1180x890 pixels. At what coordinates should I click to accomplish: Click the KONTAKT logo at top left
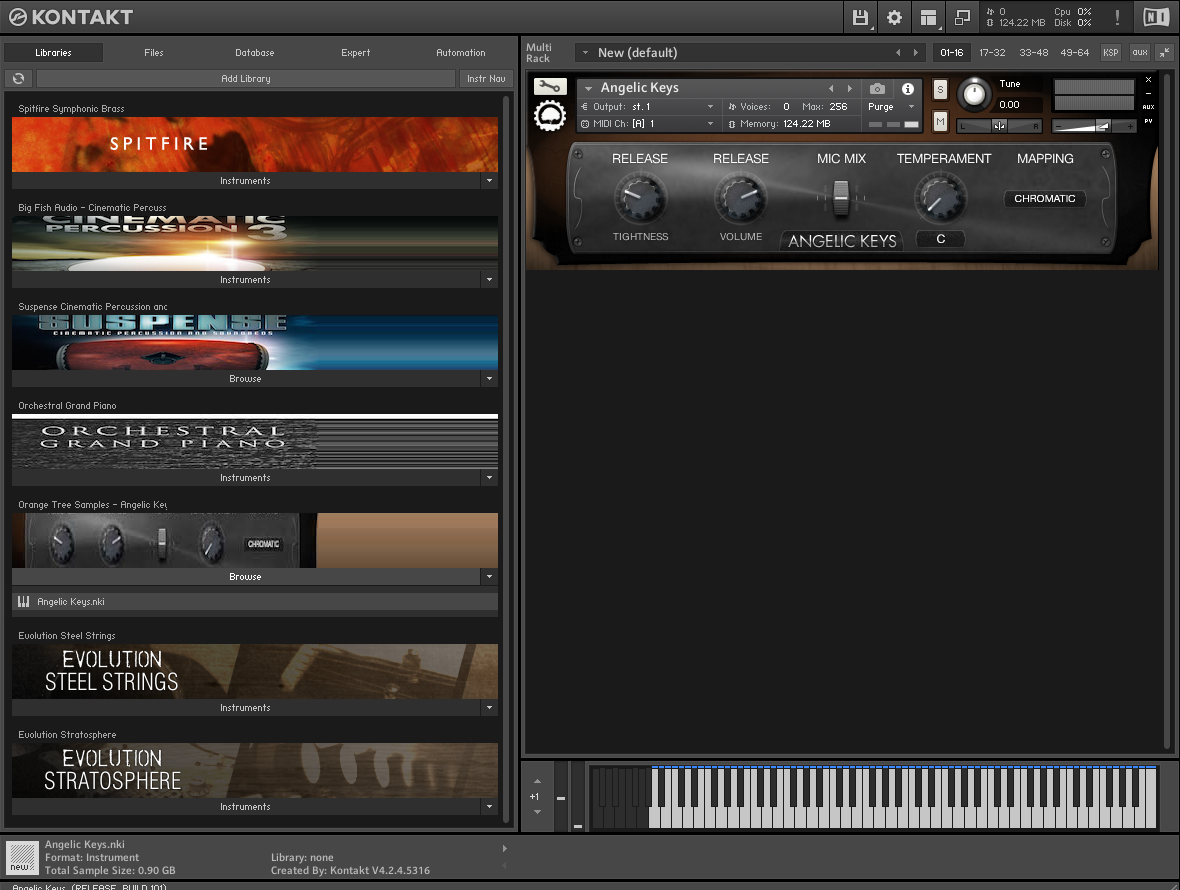[71, 17]
